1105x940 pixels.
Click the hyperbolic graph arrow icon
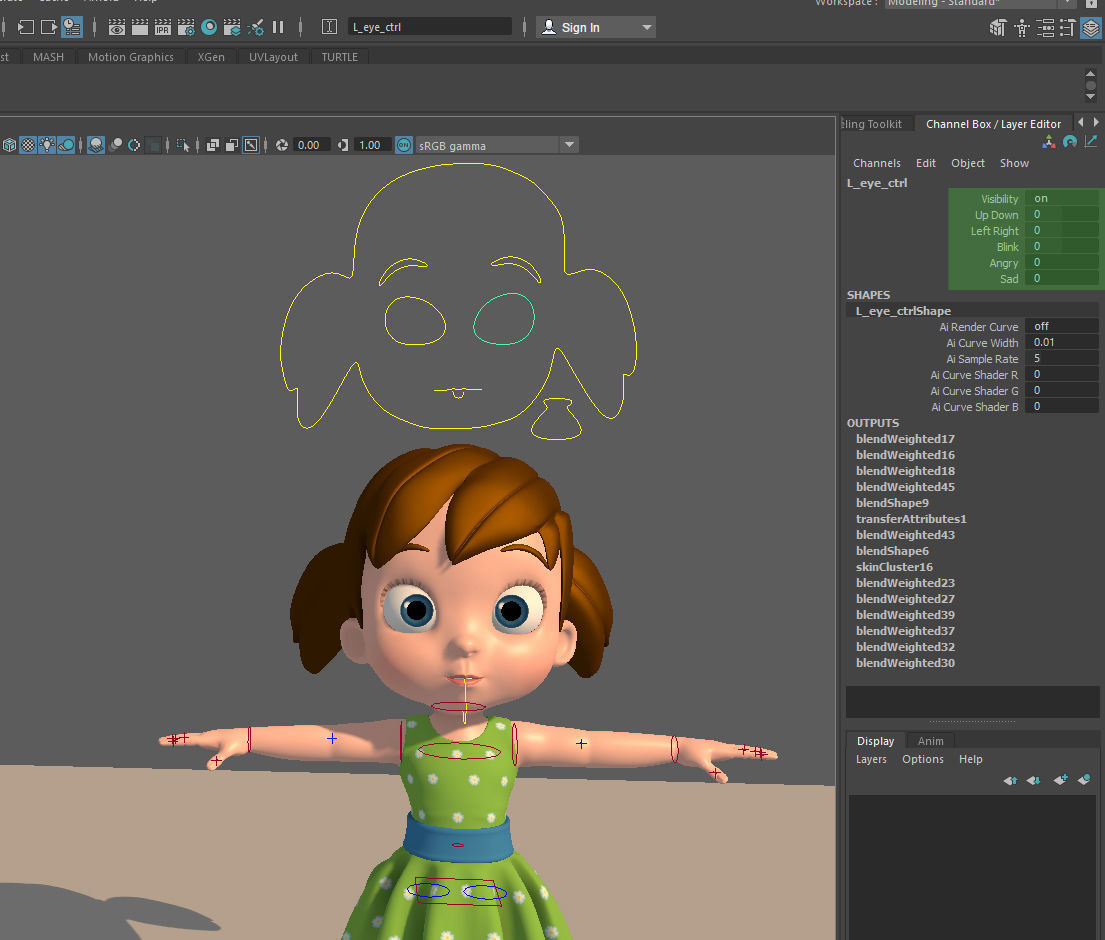(x=1091, y=142)
